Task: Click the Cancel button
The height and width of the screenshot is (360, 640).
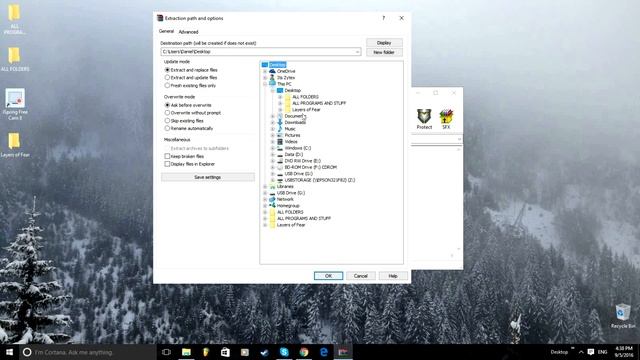Action: (361, 276)
